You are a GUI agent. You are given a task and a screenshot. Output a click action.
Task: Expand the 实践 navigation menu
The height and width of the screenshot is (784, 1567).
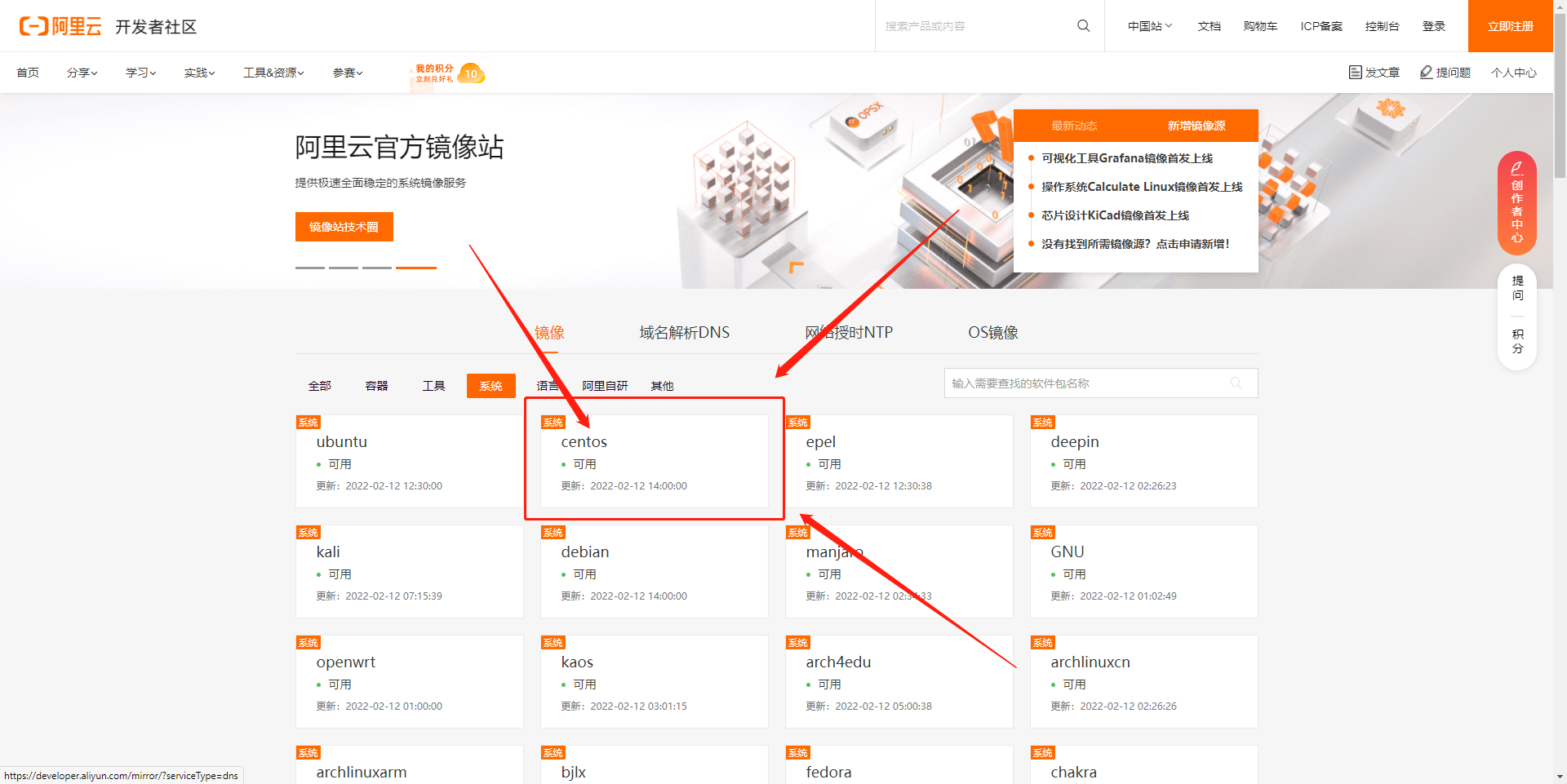[199, 73]
